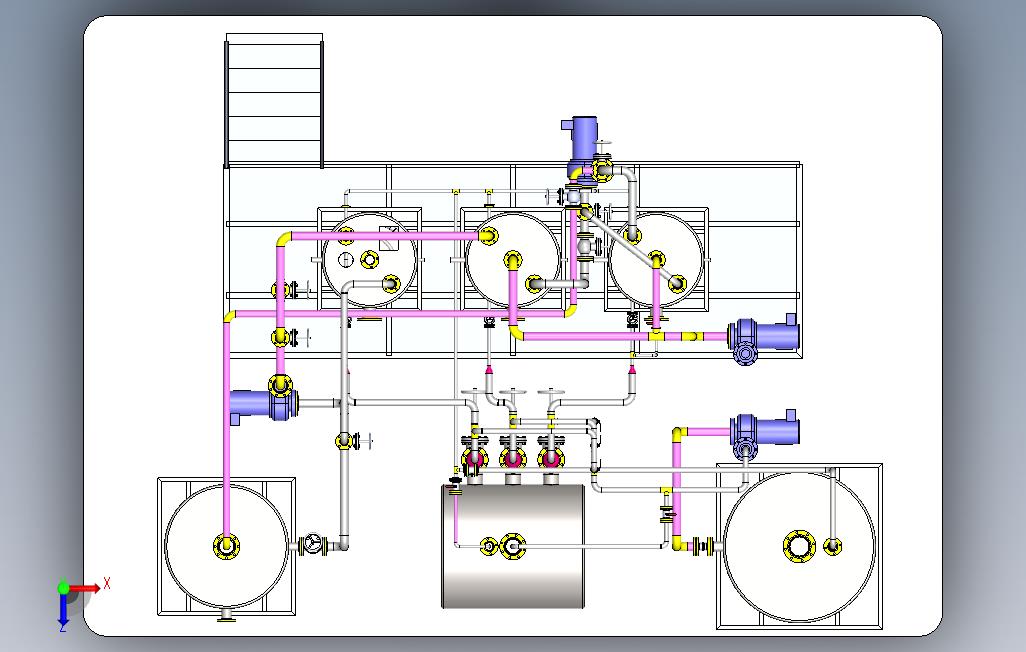Click the blue Z axis arrow of triad
1026x652 pixels.
tap(63, 609)
